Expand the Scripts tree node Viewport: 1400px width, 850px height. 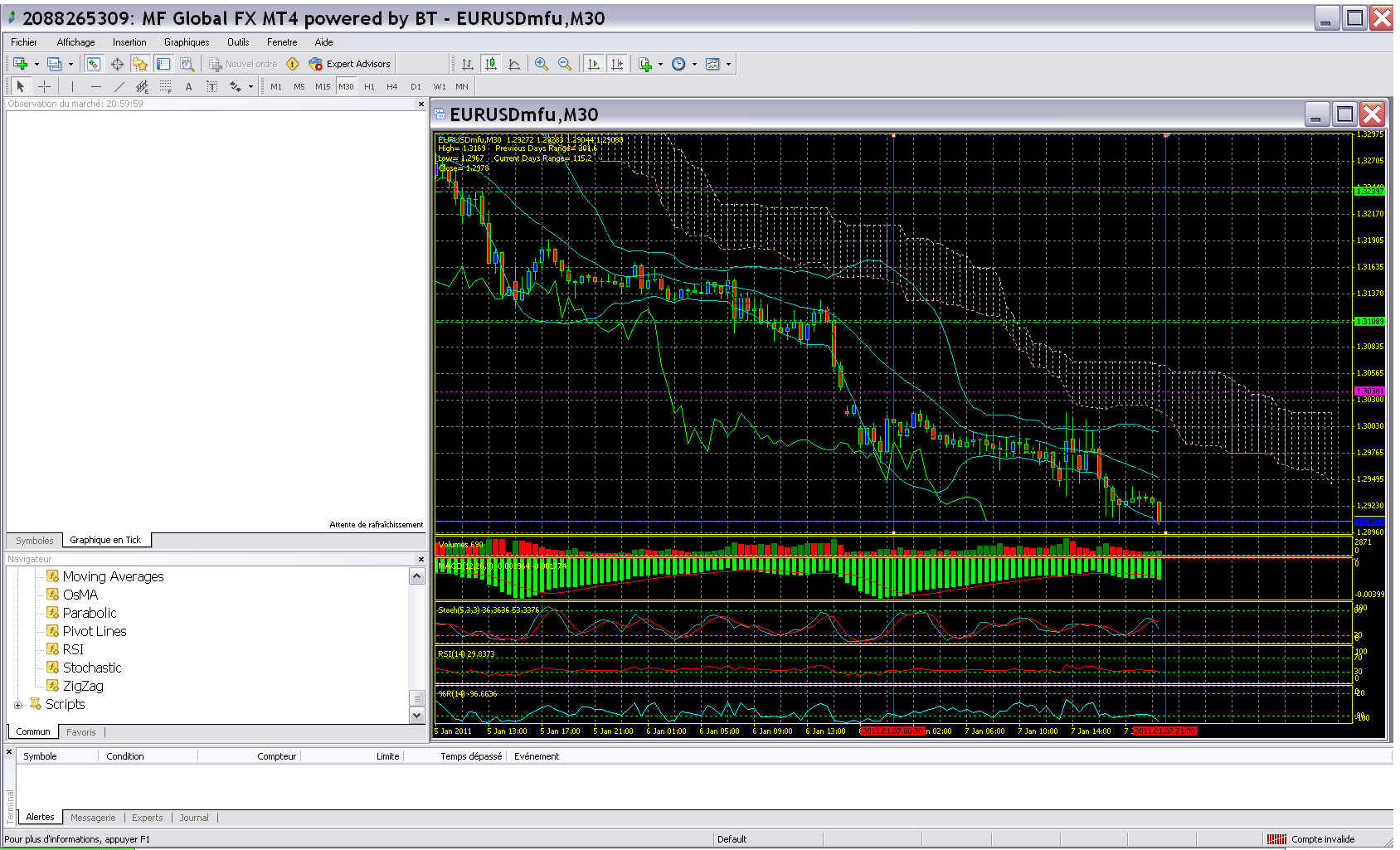(17, 705)
